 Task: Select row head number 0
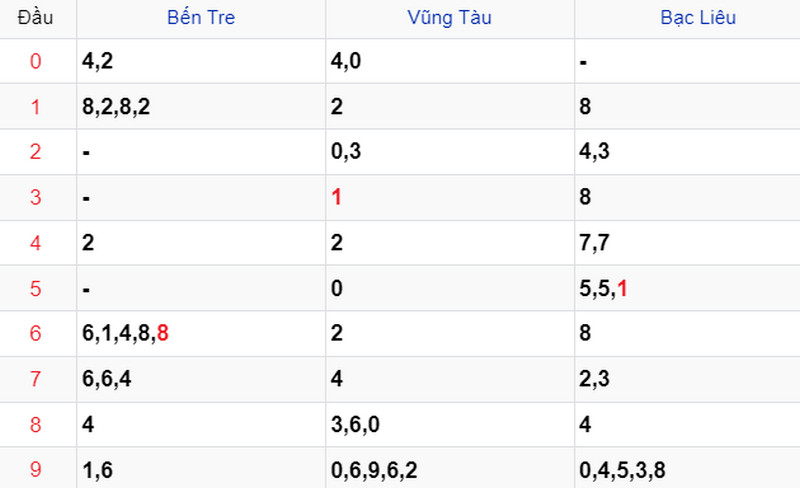tap(35, 61)
